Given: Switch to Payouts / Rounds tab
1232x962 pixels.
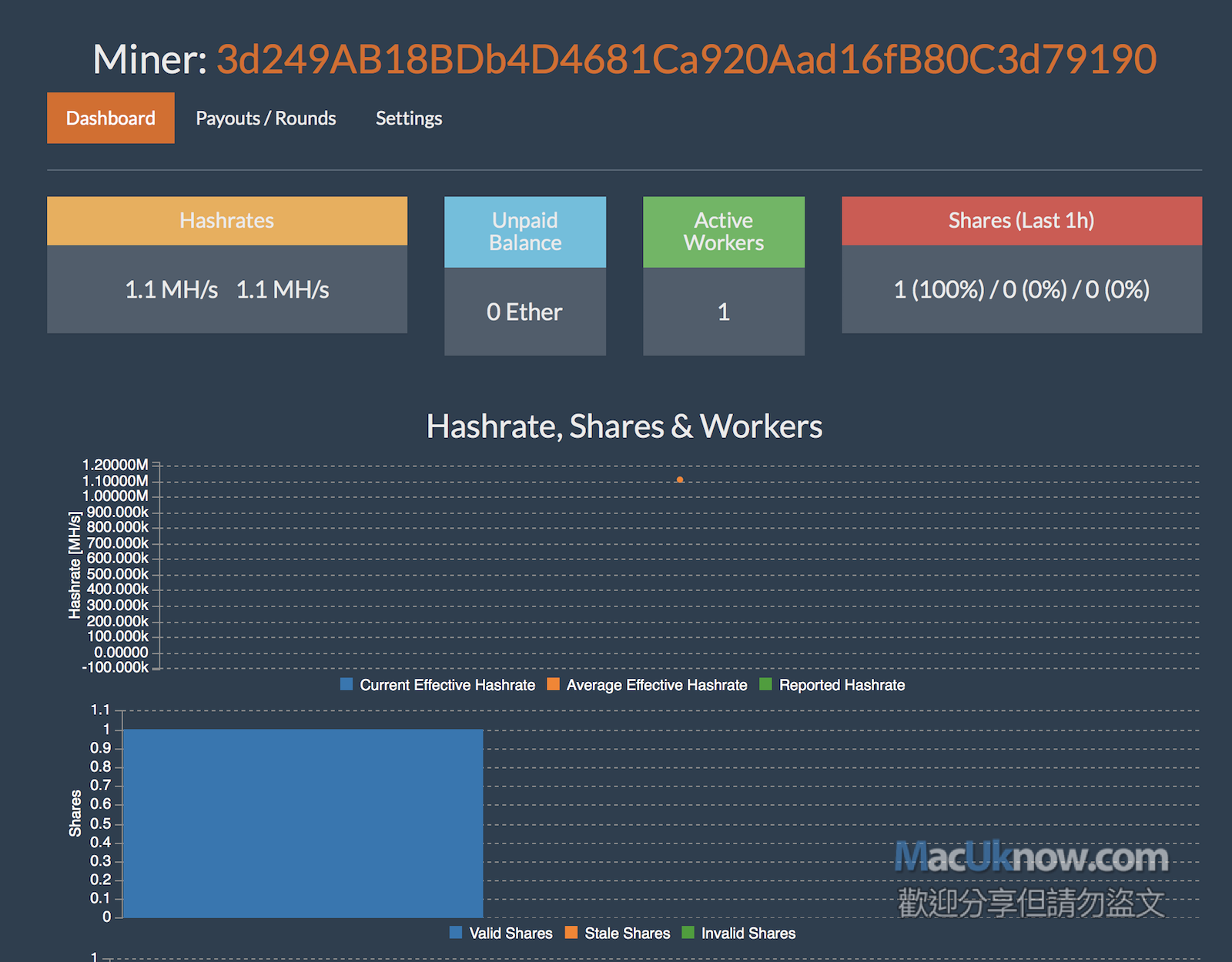Looking at the screenshot, I should pos(266,118).
